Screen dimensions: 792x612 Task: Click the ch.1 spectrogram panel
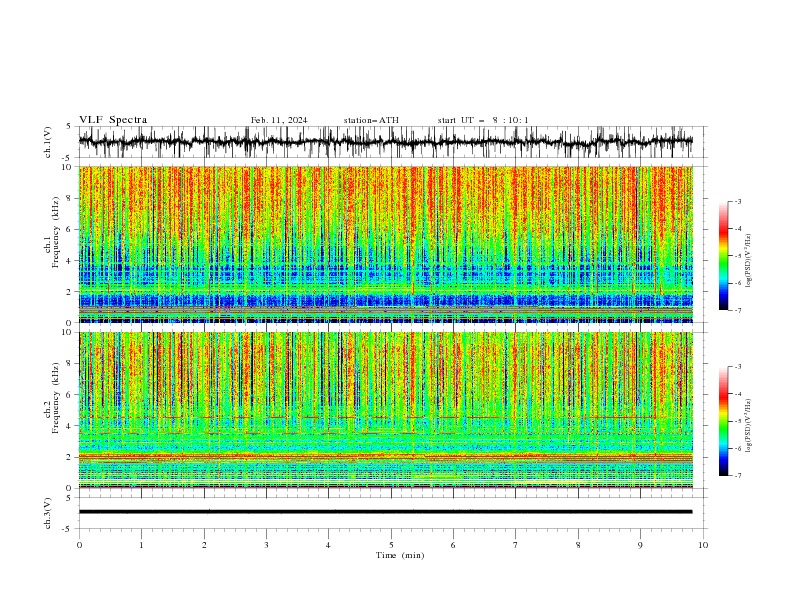385,244
